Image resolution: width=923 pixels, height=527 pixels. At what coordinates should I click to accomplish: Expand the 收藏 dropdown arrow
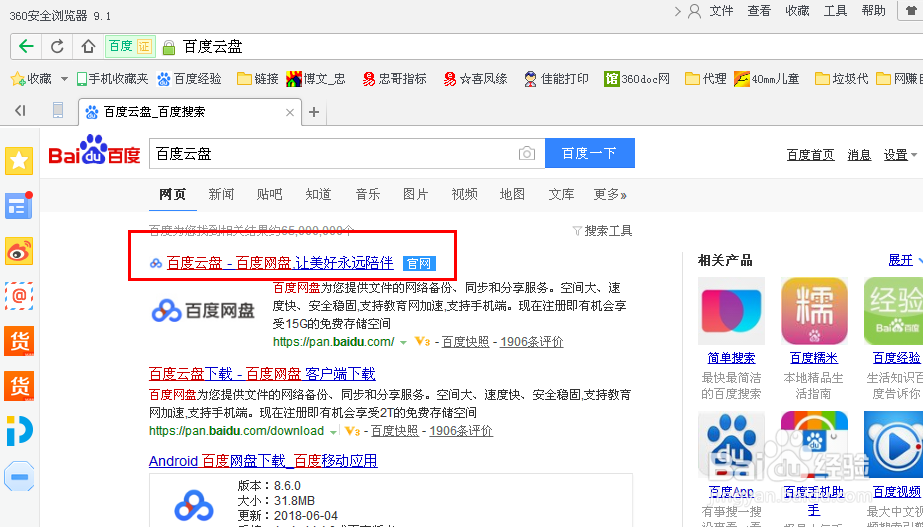64,79
